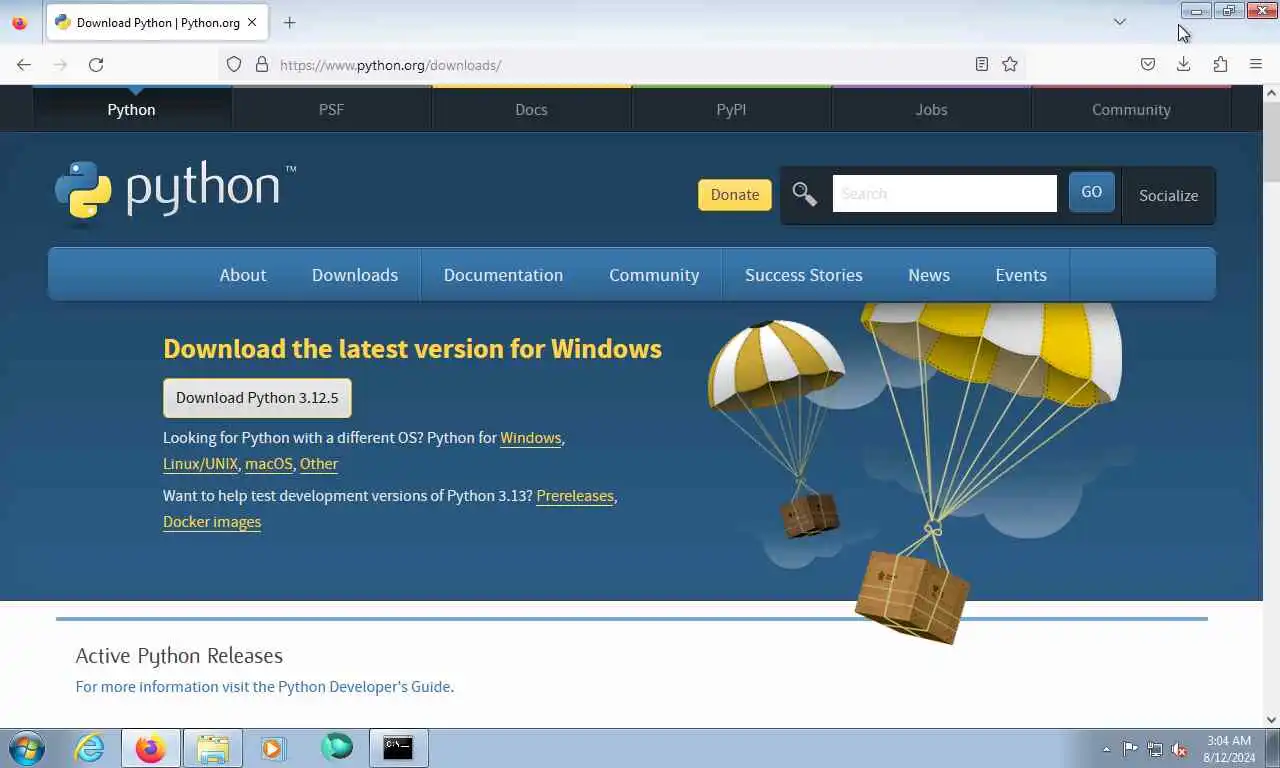Click the padlock site information icon
This screenshot has width=1280, height=768.
262,65
